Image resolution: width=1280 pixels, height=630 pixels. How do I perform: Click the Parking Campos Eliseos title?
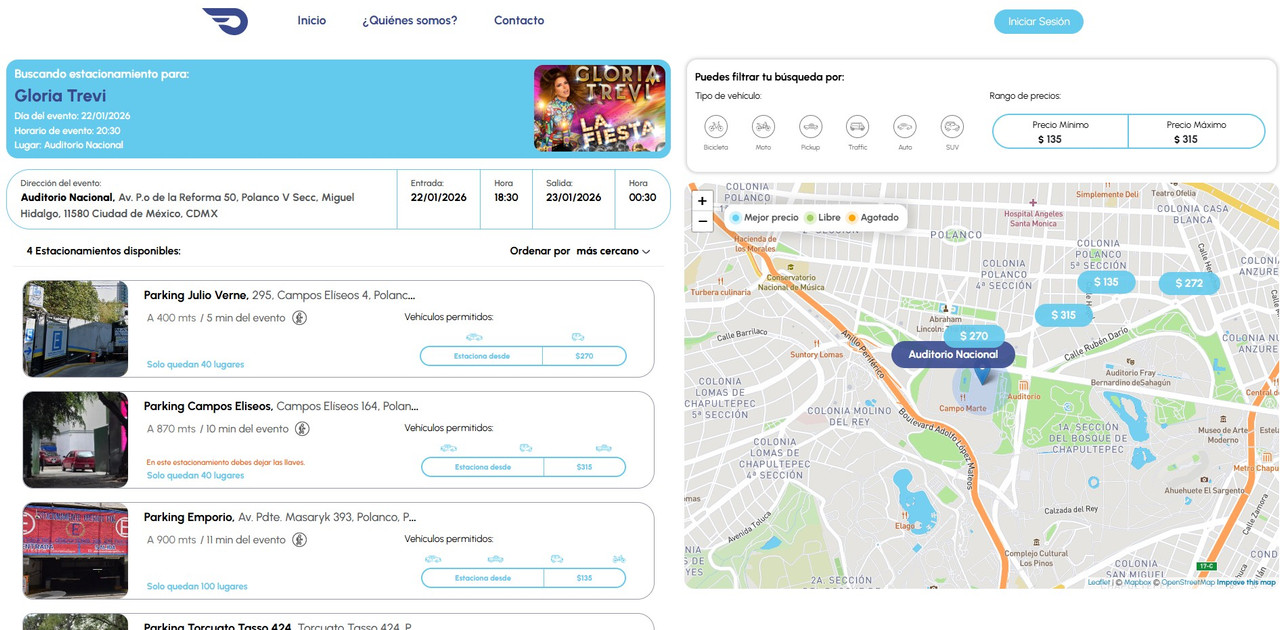coord(208,406)
